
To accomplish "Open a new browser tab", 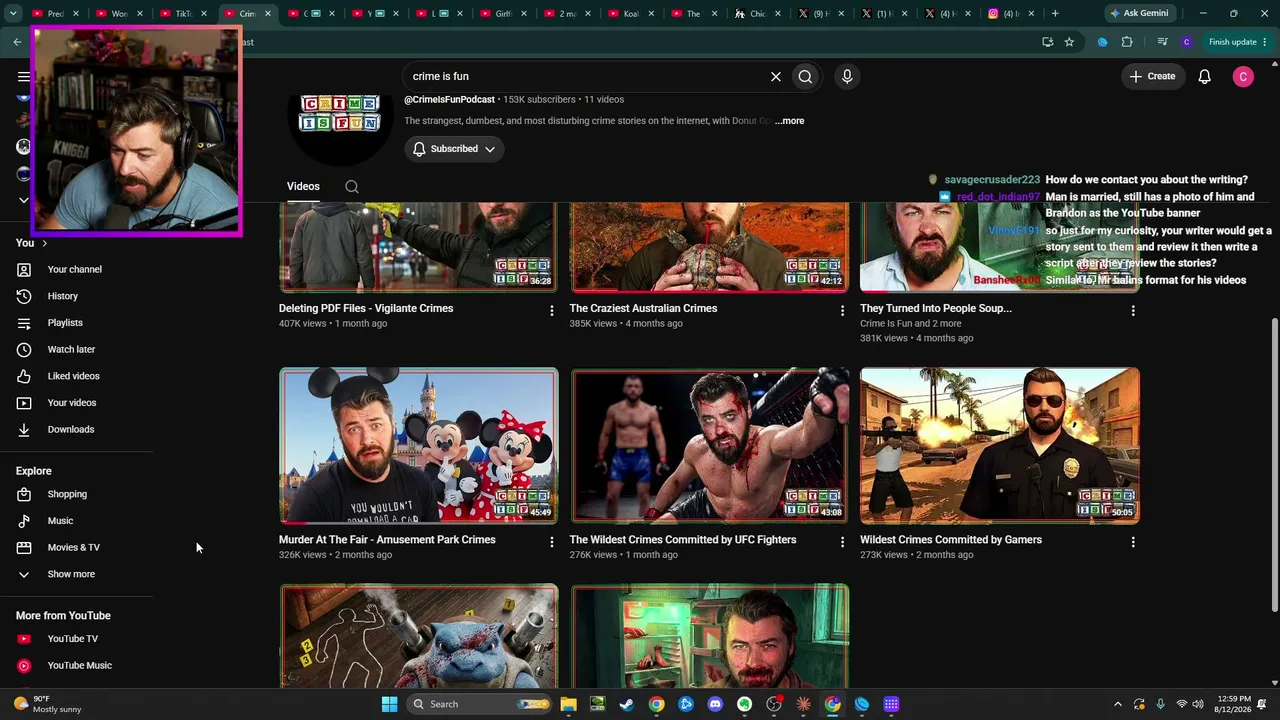I will tap(1055, 13).
